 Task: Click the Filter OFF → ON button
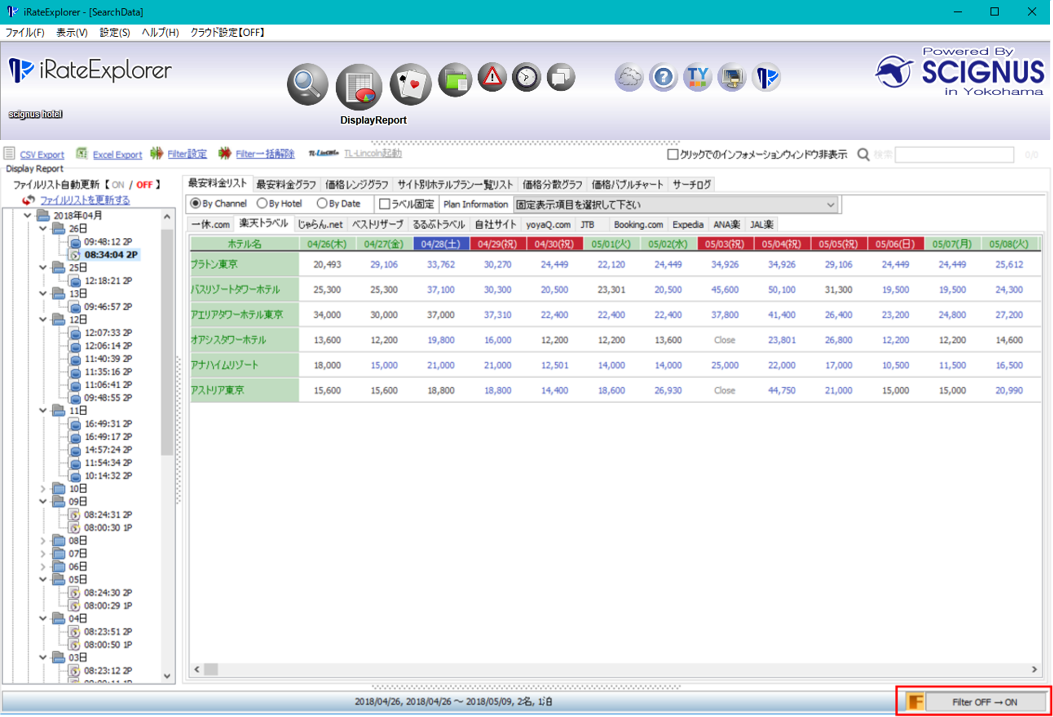(x=984, y=702)
